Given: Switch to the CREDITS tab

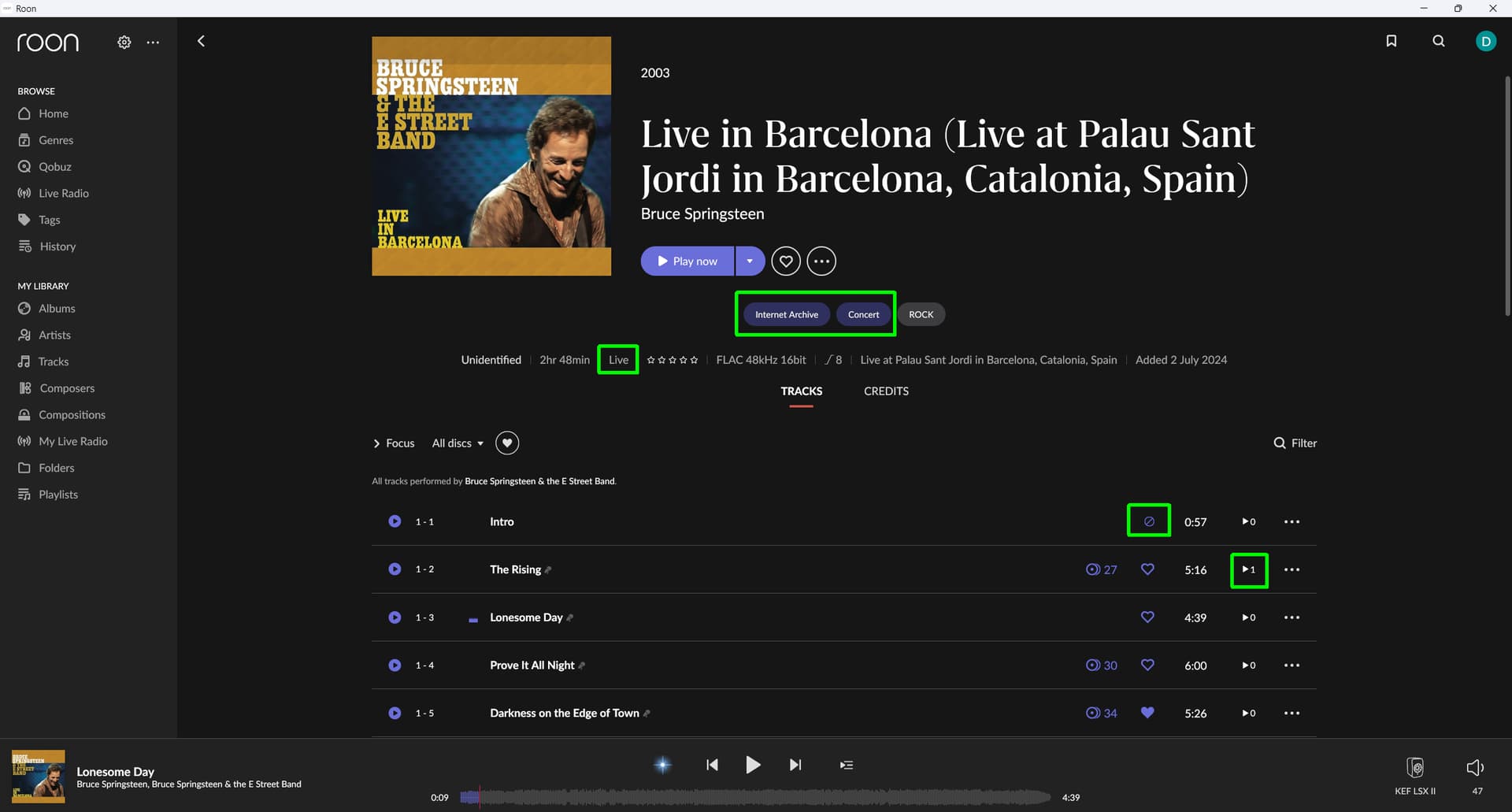Looking at the screenshot, I should click(886, 391).
